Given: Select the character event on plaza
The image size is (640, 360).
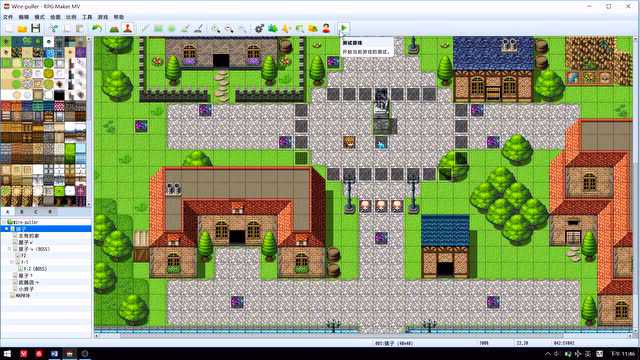Looking at the screenshot, I should click(349, 142).
